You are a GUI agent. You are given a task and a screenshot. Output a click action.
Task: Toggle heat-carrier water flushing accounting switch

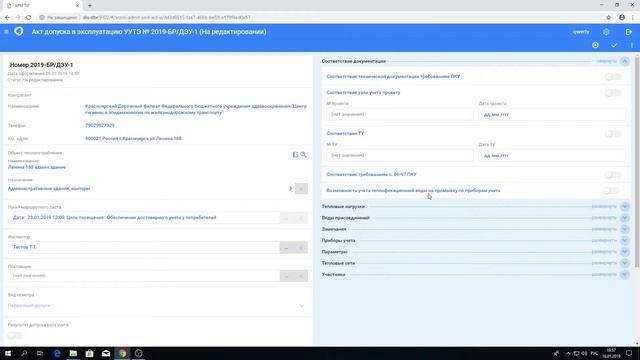[611, 191]
